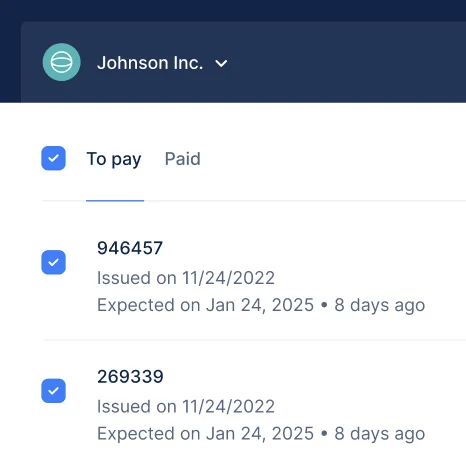Uncheck the checkbox for invoice 269339
This screenshot has height=460, width=466.
(53, 391)
